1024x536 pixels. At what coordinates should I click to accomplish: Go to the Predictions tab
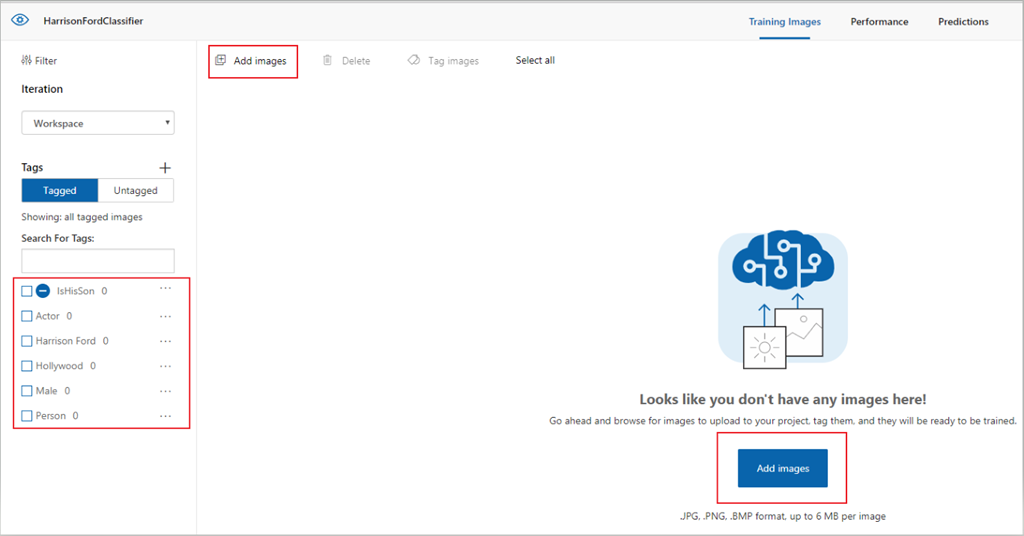pyautogui.click(x=963, y=21)
